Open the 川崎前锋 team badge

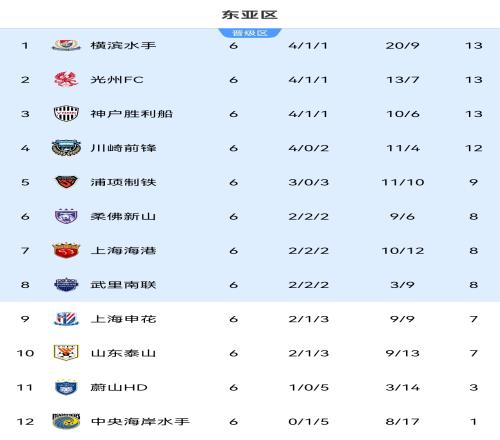tap(66, 148)
